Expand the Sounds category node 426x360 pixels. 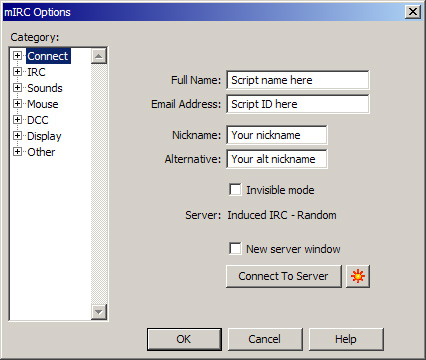17,88
